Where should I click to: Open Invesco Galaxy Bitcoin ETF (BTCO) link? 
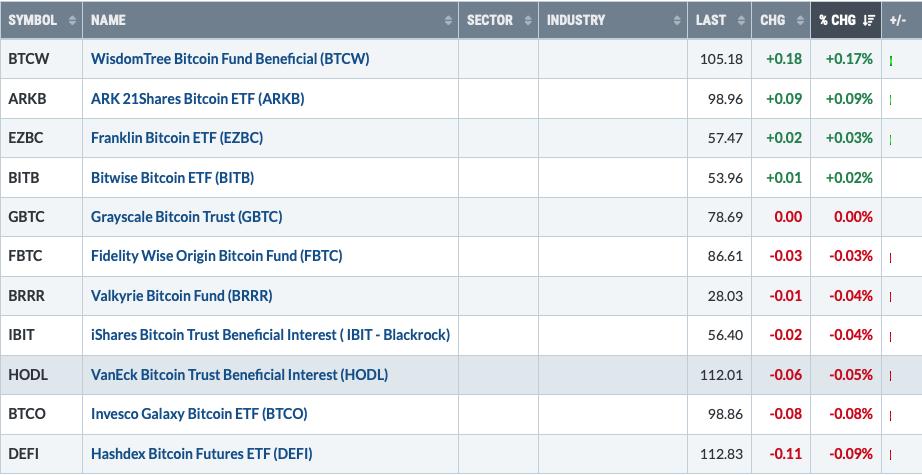pyautogui.click(x=199, y=413)
